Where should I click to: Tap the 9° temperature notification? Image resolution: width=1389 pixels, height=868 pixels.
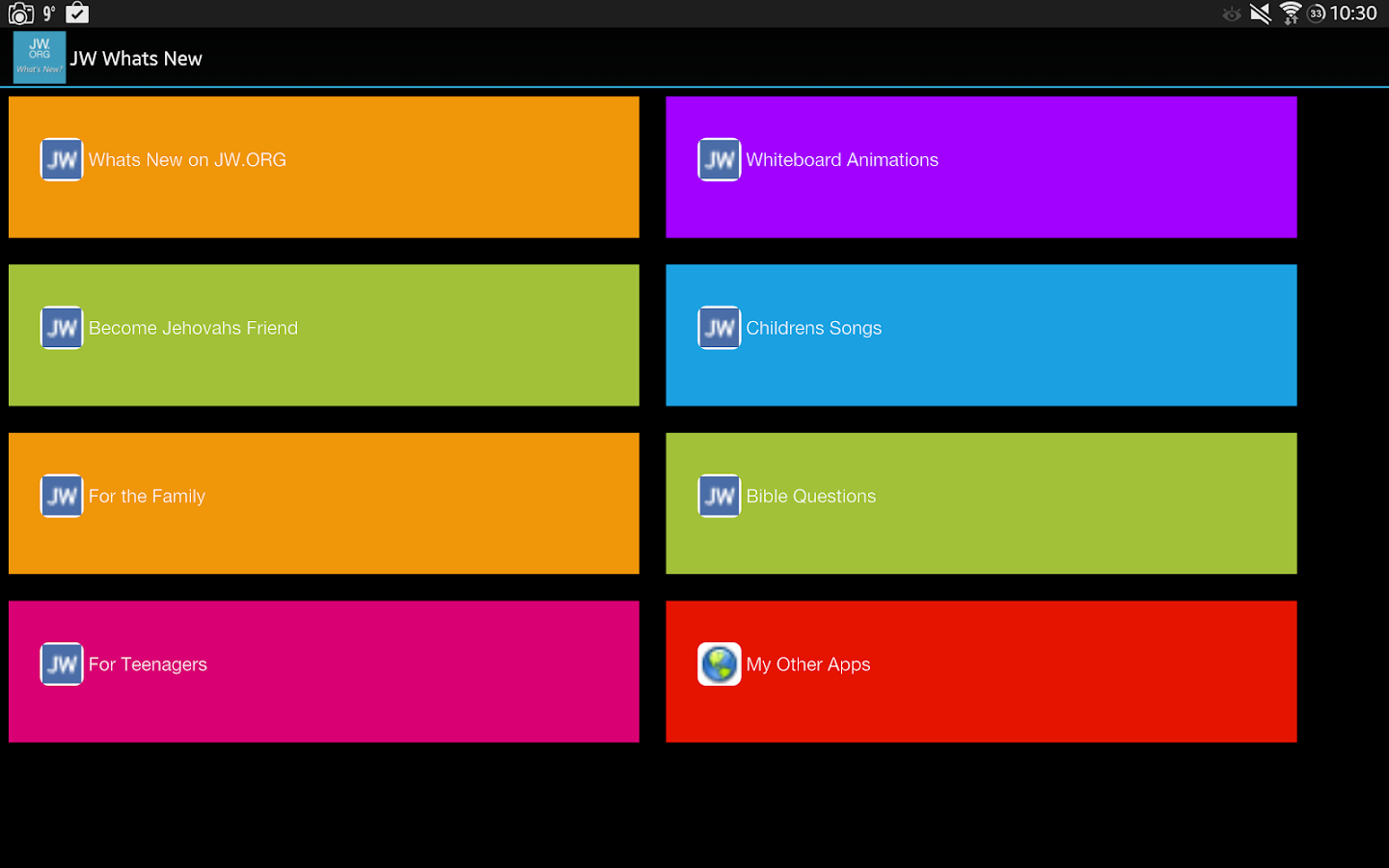[49, 14]
